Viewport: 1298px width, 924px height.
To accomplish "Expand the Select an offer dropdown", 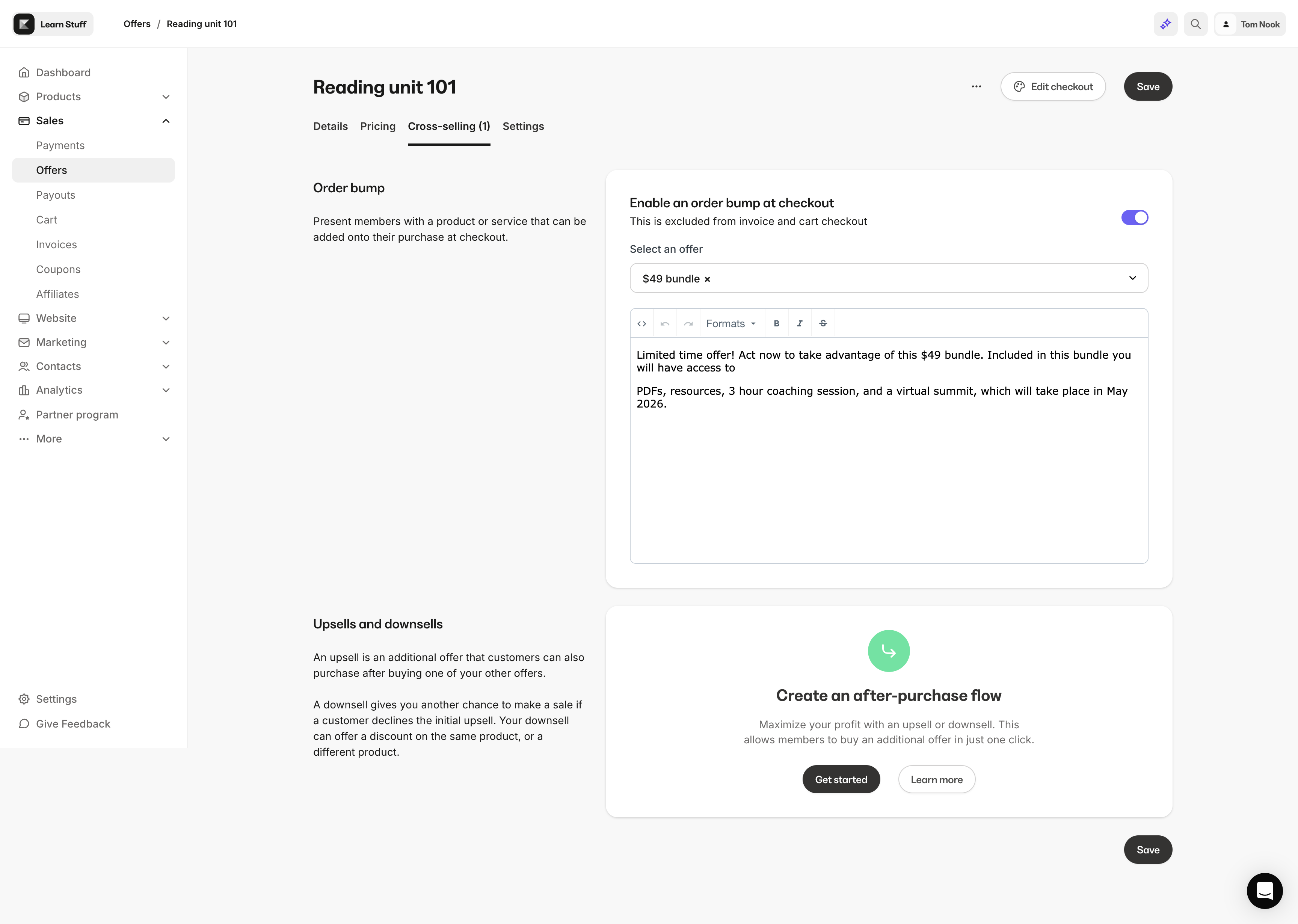I will point(889,278).
